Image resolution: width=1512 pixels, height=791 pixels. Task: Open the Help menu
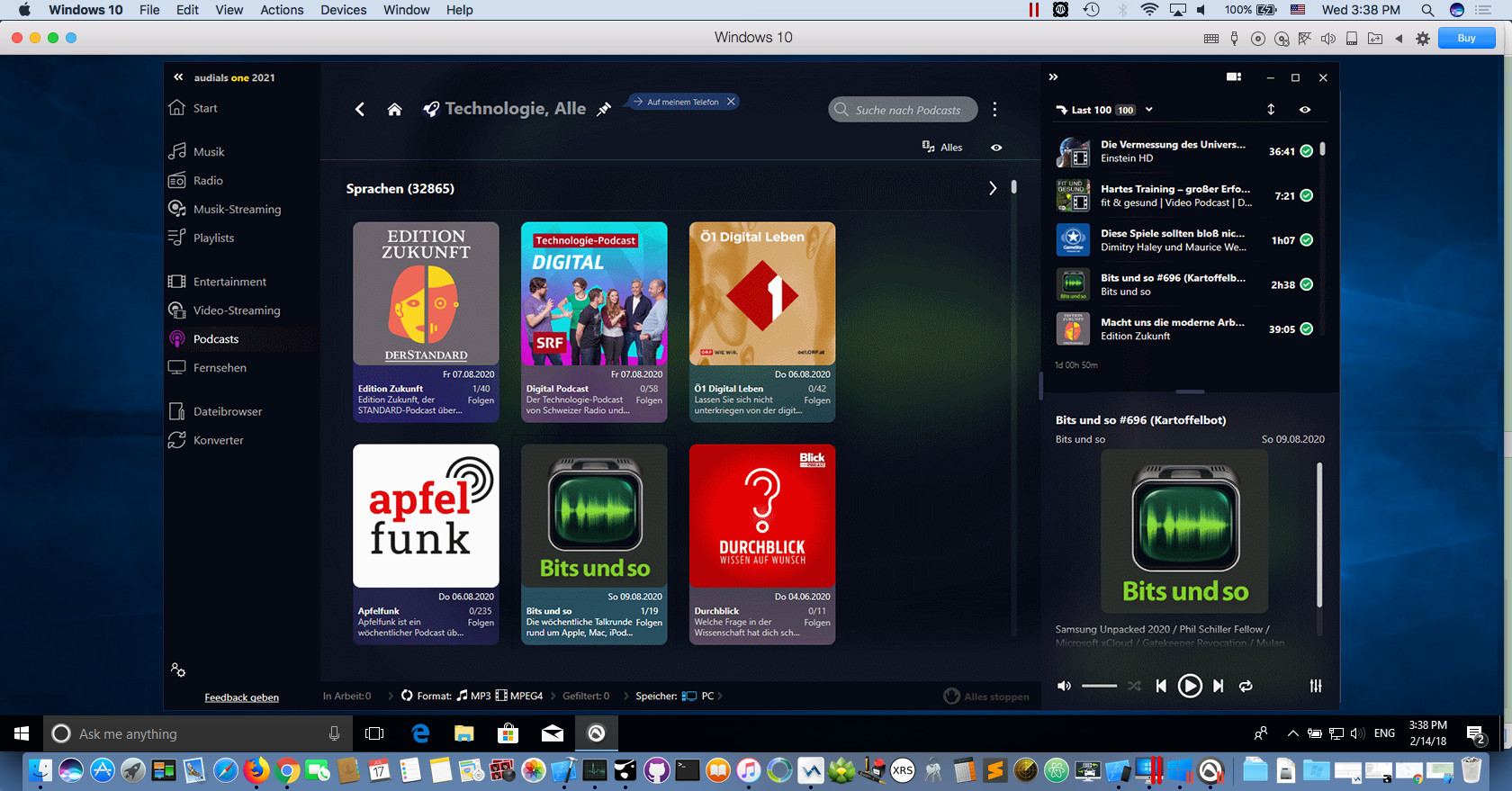[459, 10]
